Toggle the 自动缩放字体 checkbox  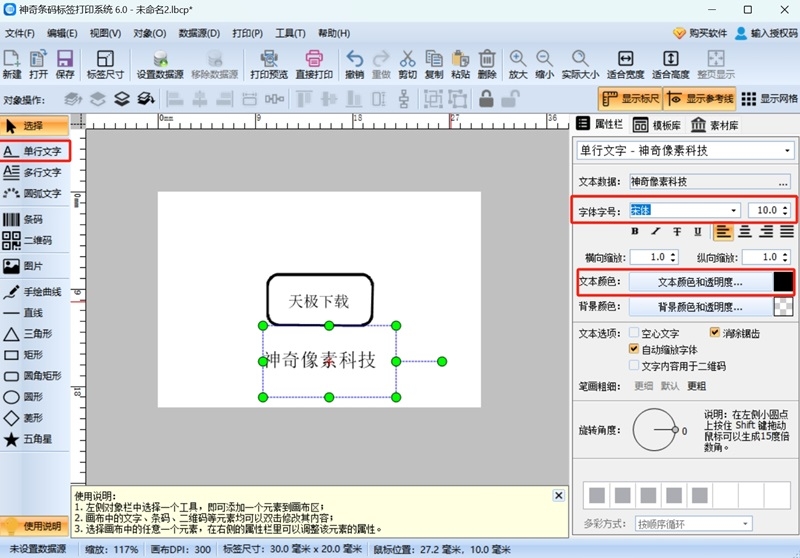(635, 350)
